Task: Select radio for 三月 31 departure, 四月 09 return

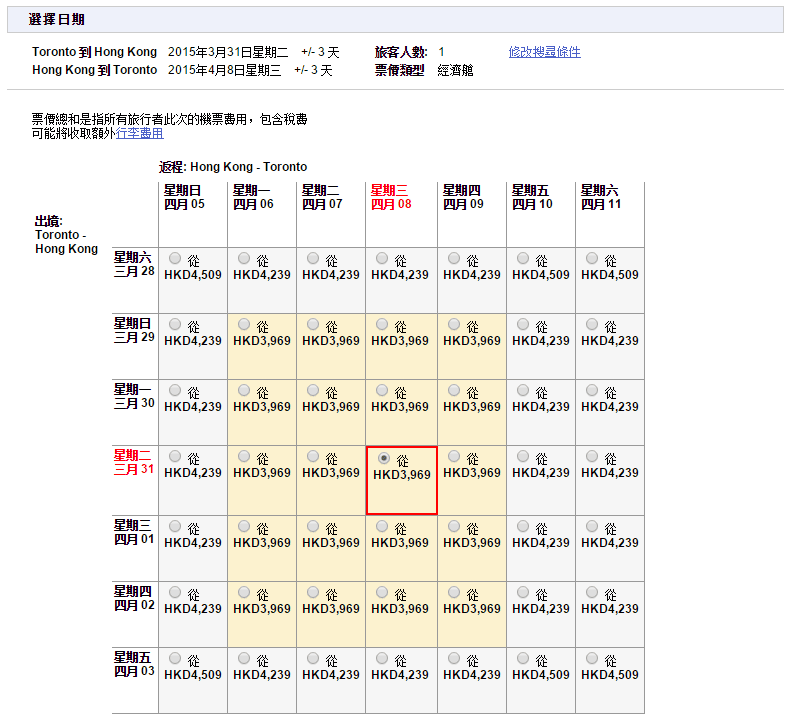Action: point(454,457)
